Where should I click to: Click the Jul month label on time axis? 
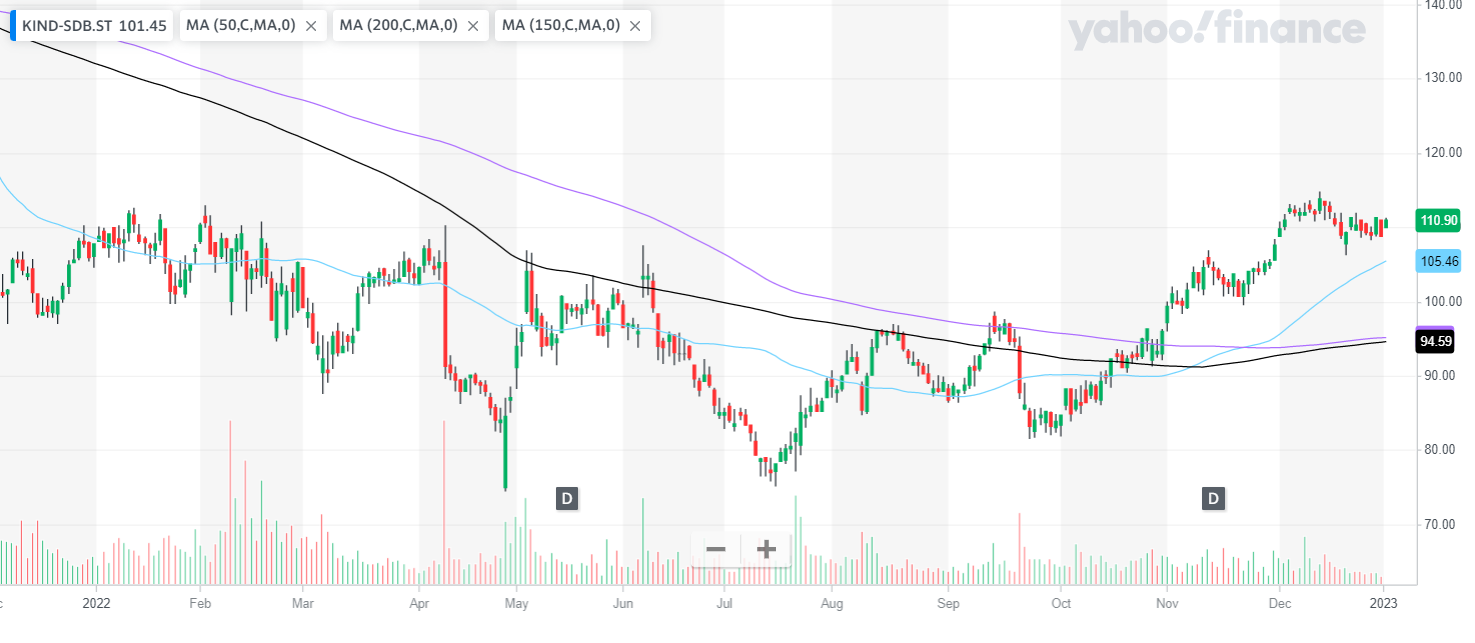722,603
